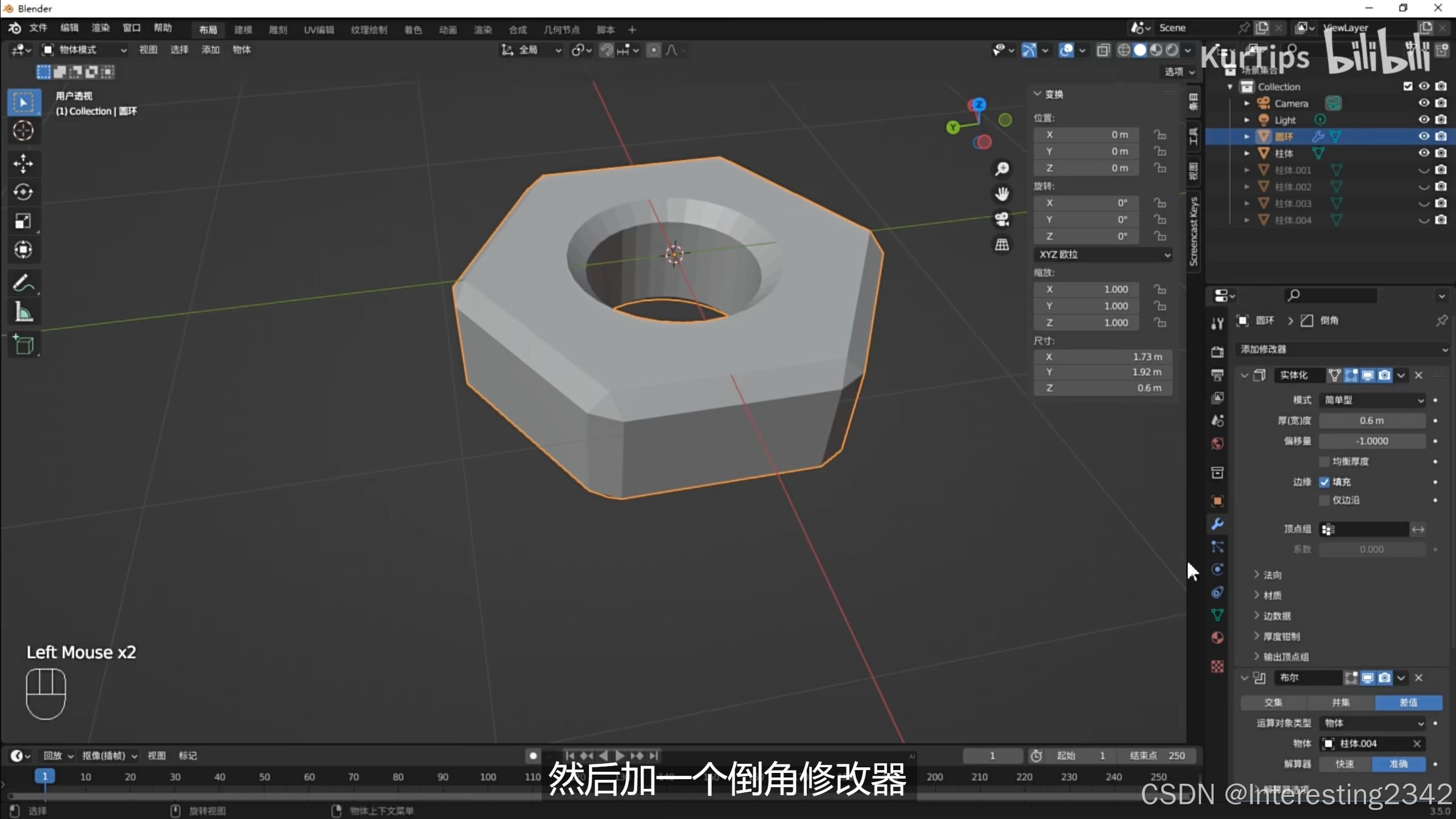Click the 3D cursor tool
The image size is (1456, 819).
23,131
